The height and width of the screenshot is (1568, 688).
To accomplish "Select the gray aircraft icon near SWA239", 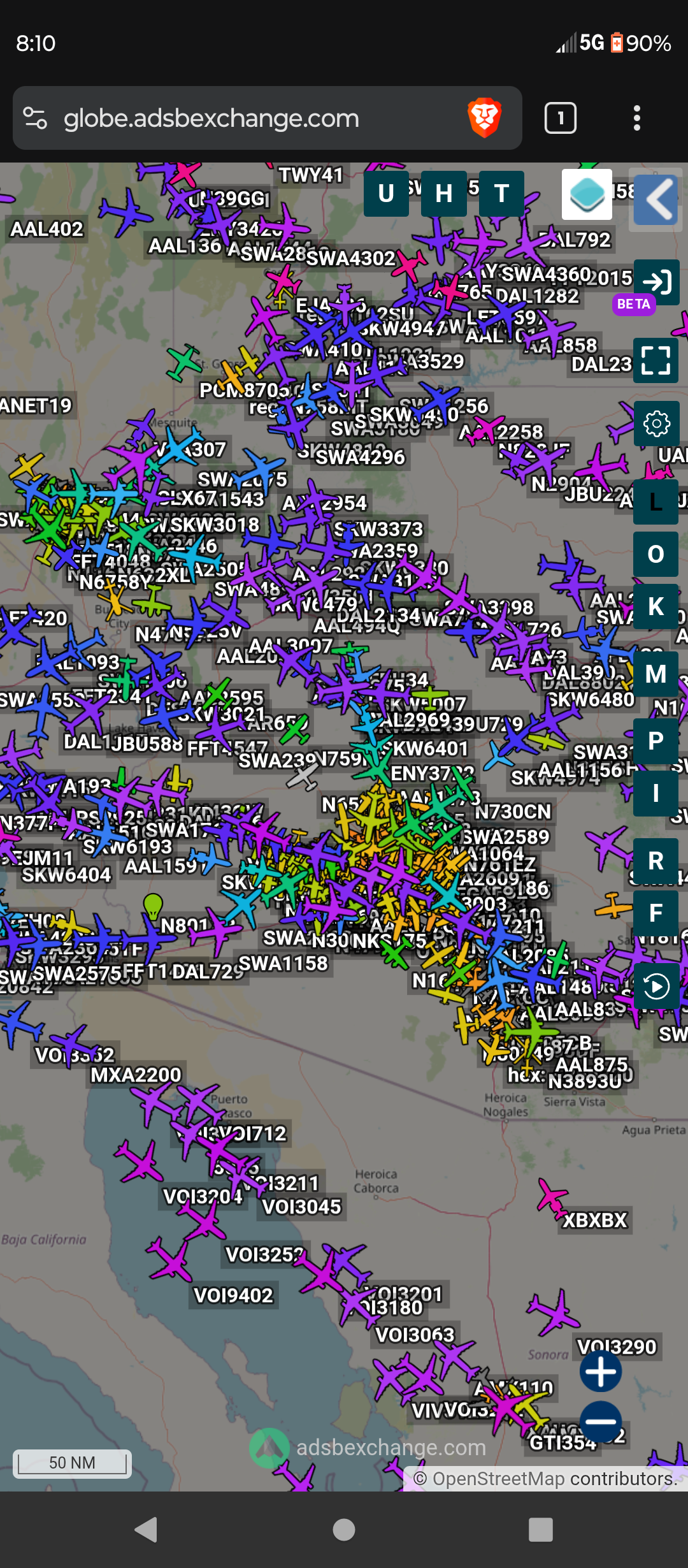I will point(303,776).
